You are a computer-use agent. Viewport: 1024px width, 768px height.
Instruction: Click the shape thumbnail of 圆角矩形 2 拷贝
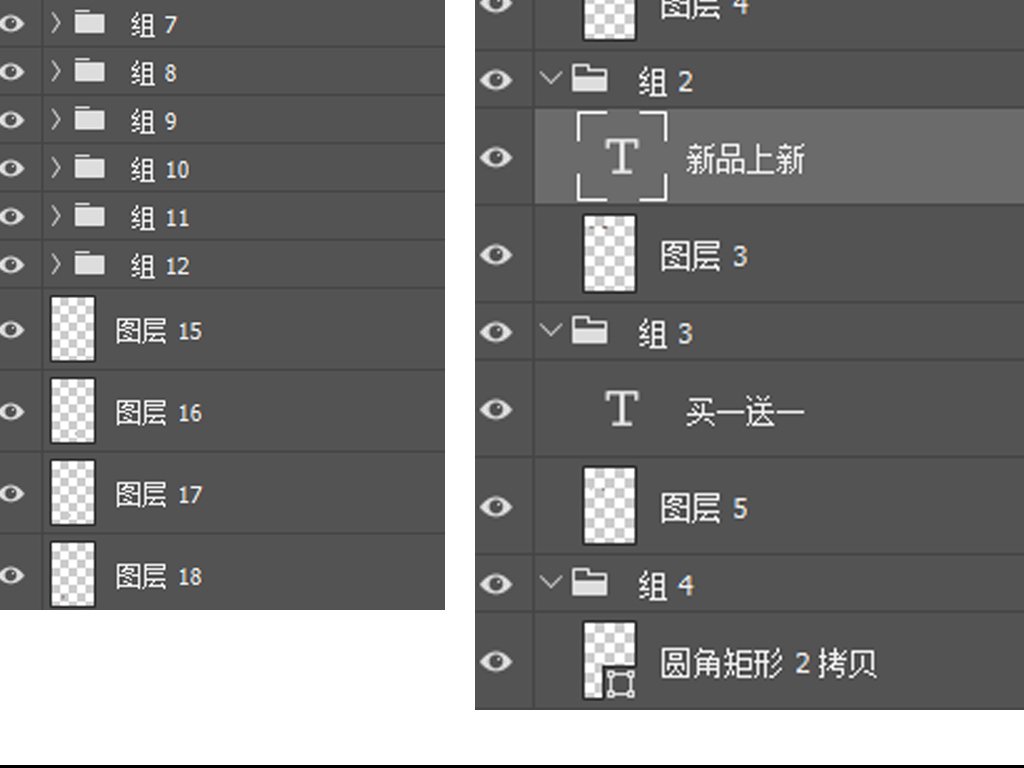pyautogui.click(x=610, y=661)
